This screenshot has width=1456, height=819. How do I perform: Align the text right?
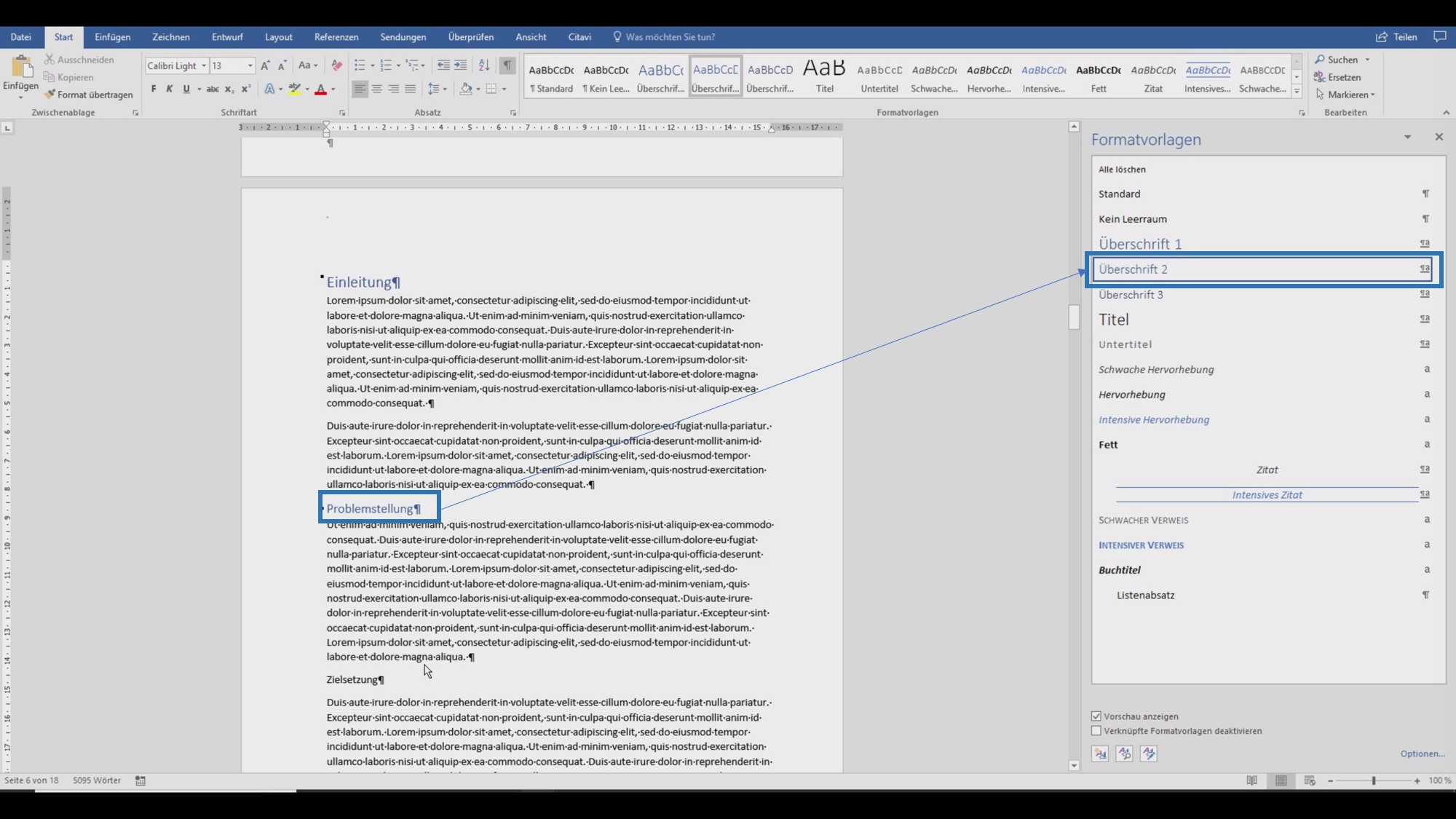click(x=394, y=89)
